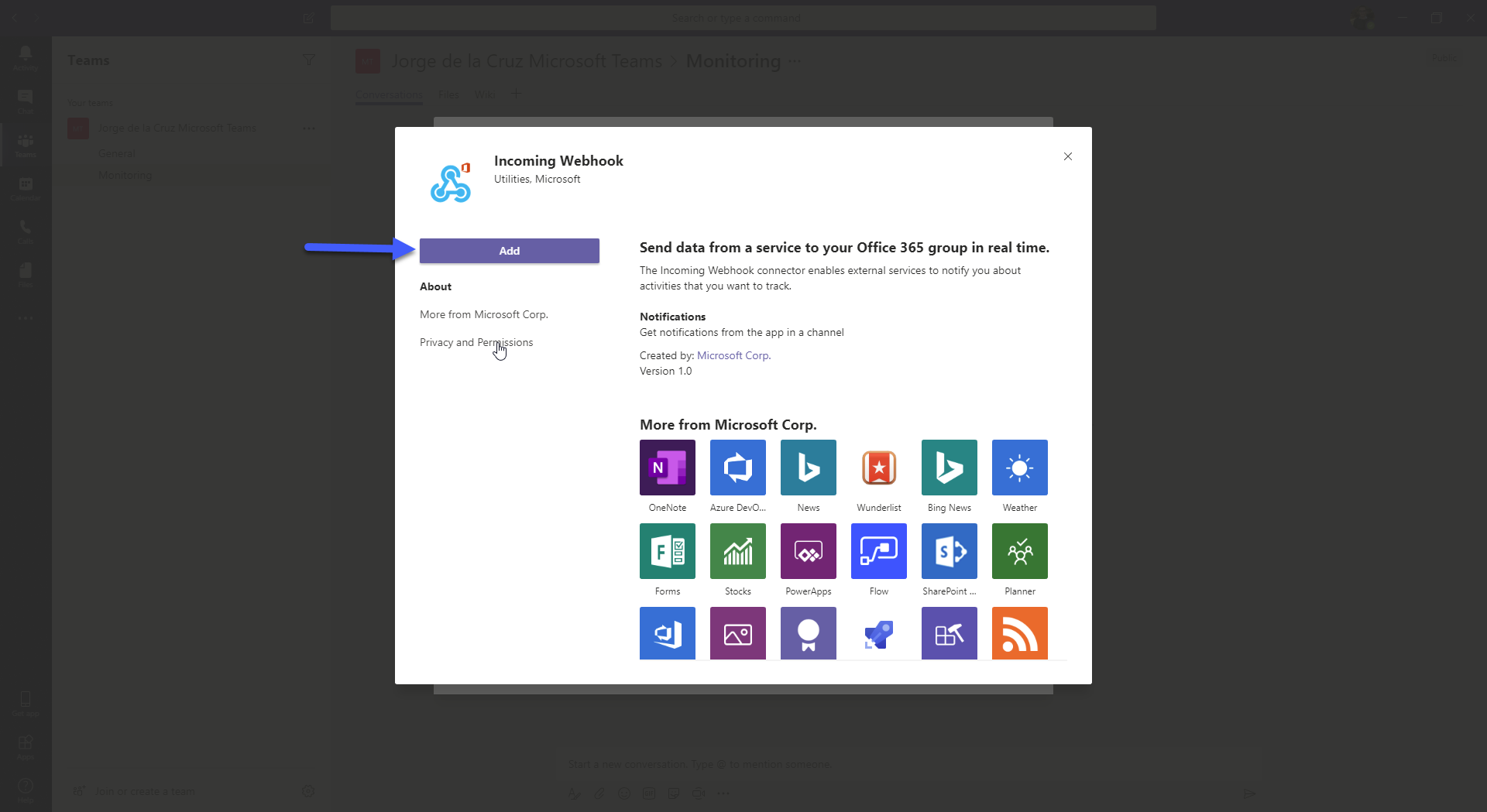Viewport: 1487px width, 812px height.
Task: Open the Stocks app tile
Action: (738, 551)
